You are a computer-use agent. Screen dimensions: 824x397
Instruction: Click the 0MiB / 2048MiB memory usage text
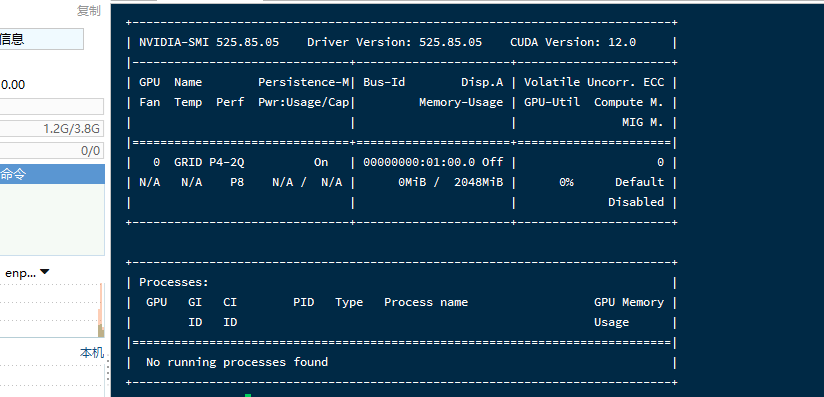coord(450,182)
